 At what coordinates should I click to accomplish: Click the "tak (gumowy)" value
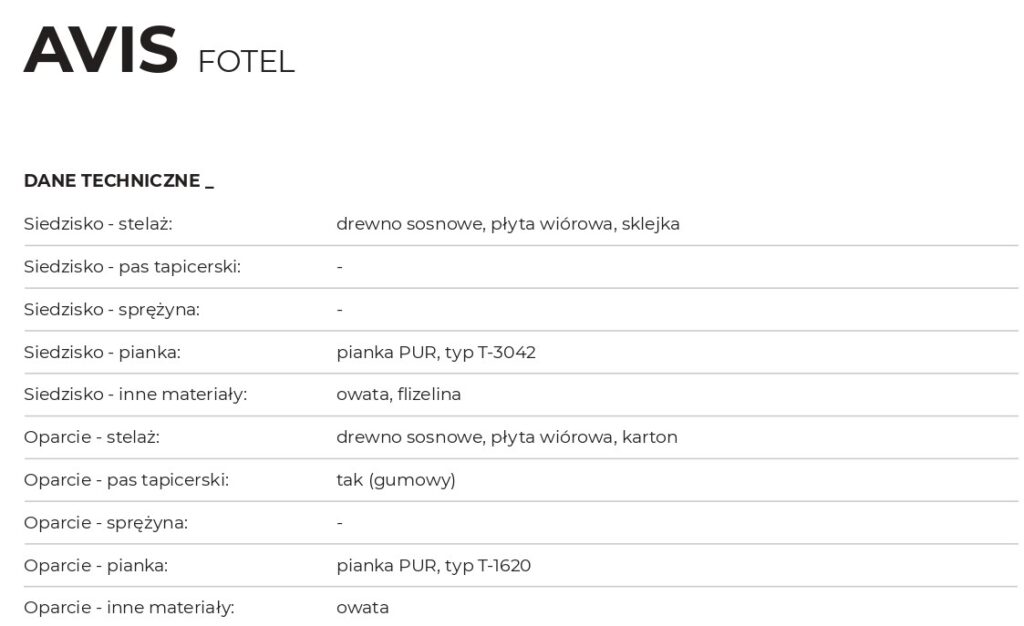tap(395, 480)
